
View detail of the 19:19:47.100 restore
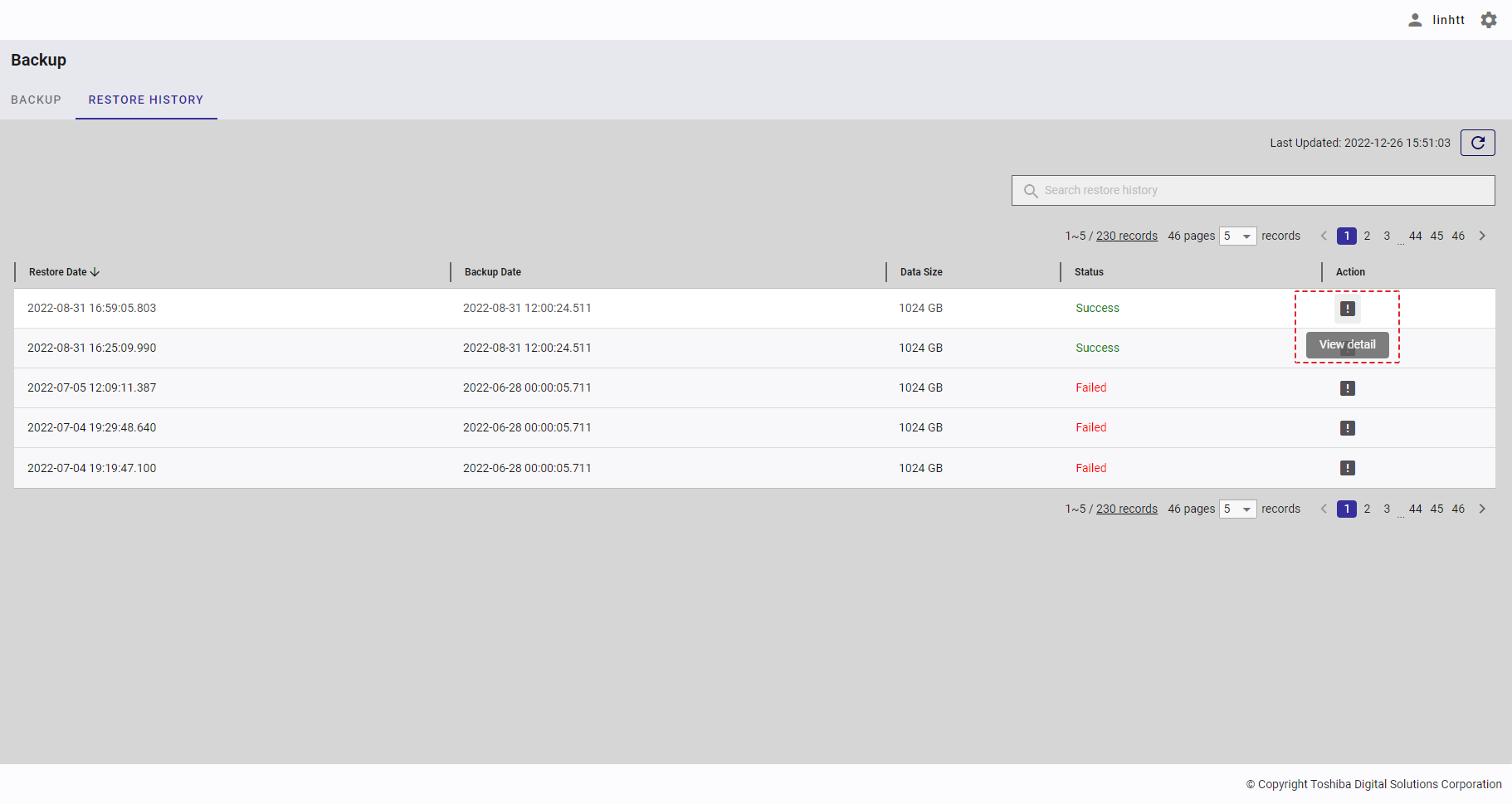pyautogui.click(x=1347, y=468)
